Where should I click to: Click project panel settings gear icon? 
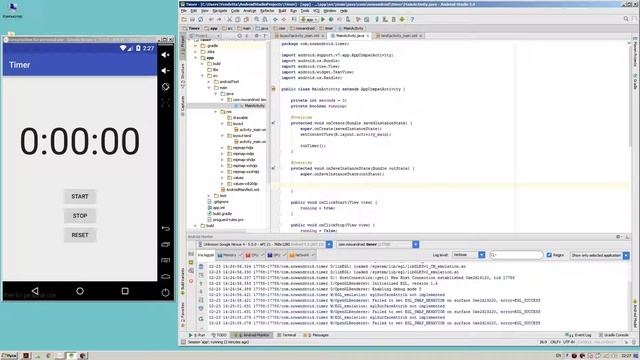(x=257, y=36)
